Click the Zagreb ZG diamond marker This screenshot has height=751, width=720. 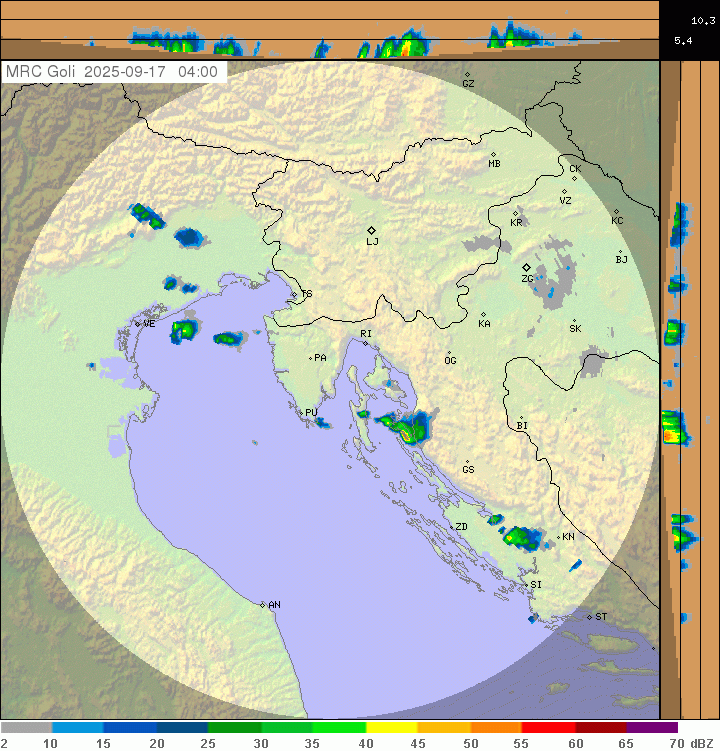click(526, 267)
